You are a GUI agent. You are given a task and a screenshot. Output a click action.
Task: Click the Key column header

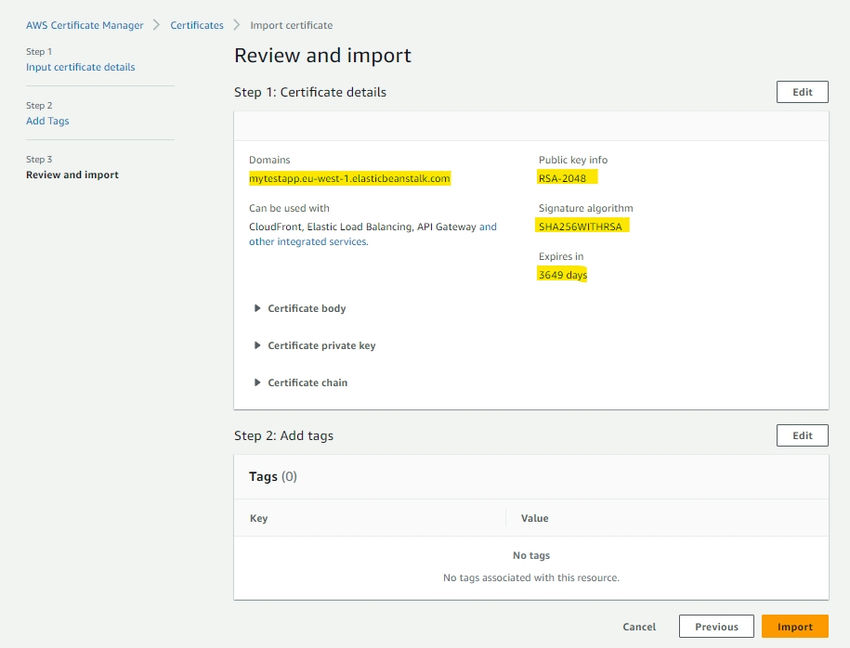(259, 518)
